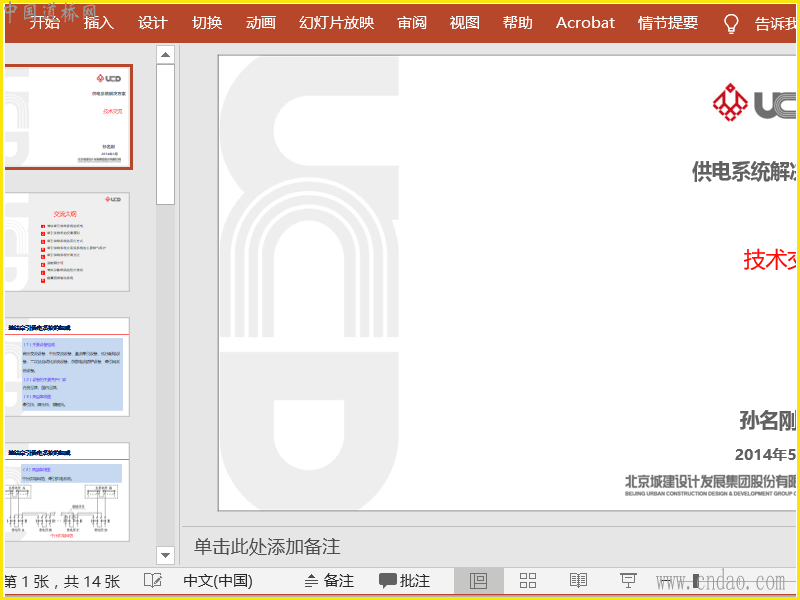
Task: Click the thumbnail pane scrollbar handle
Action: (x=165, y=134)
